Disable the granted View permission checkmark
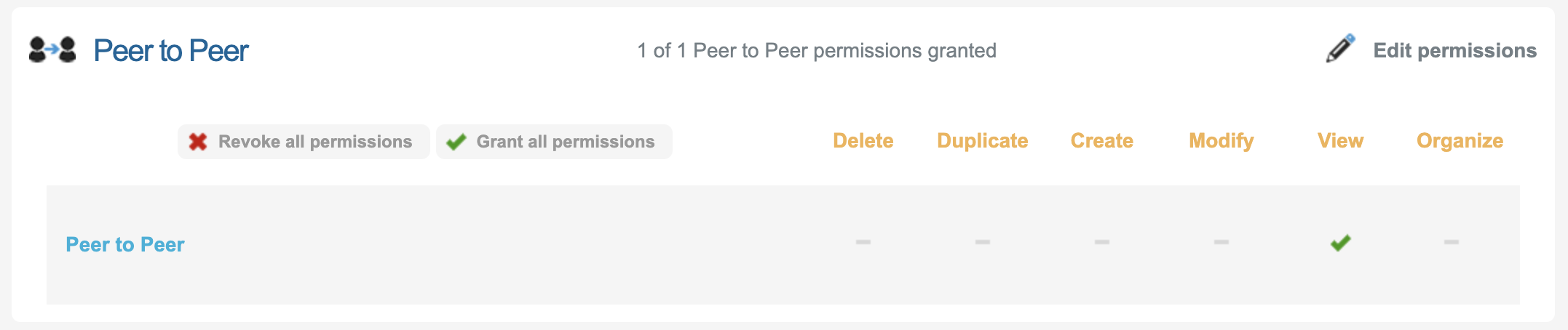The height and width of the screenshot is (330, 1568). coord(1340,243)
